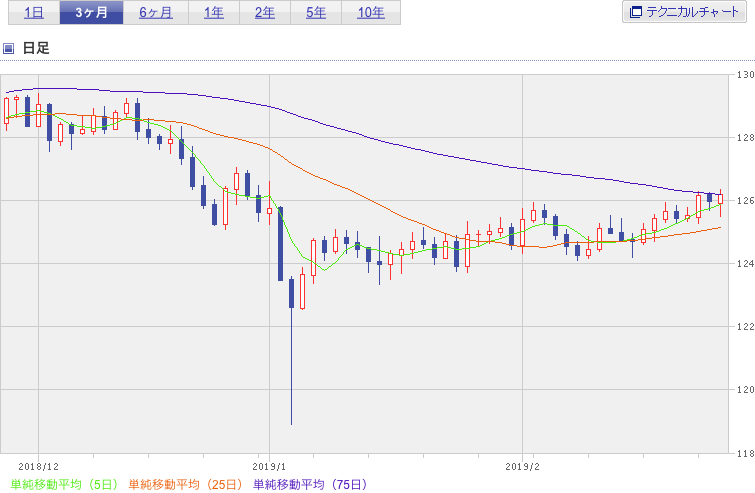Screen dimensions: 755x493
Task: Click the 2018/12 date axis label
Action: (x=39, y=467)
